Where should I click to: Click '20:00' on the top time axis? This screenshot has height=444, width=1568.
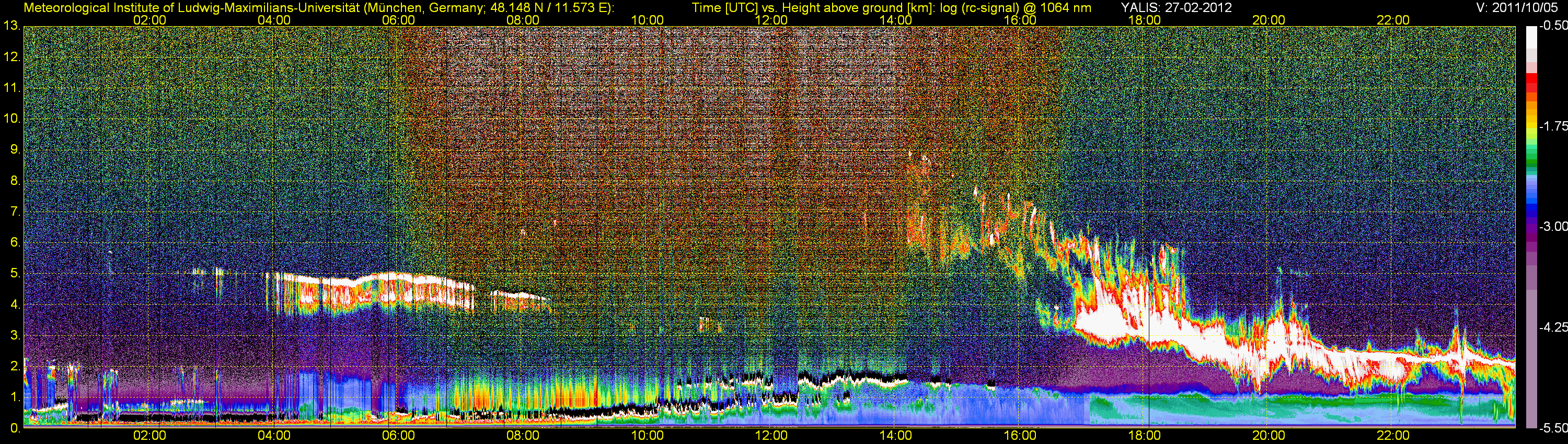[x=1269, y=20]
